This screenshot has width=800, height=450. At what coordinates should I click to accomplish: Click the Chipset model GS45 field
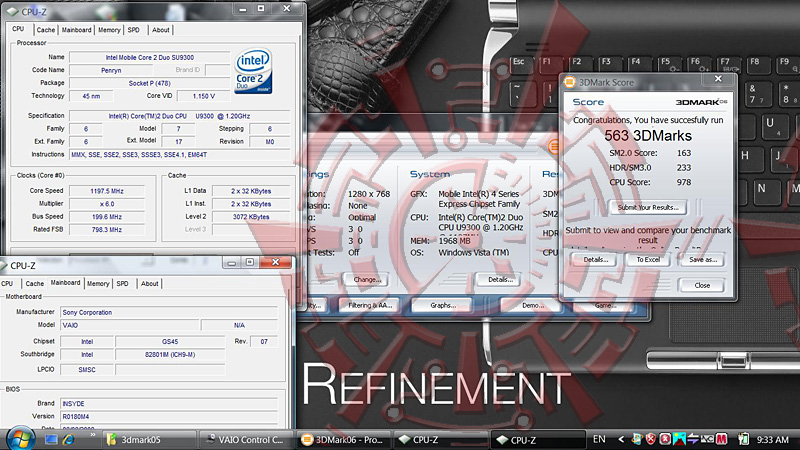click(170, 342)
